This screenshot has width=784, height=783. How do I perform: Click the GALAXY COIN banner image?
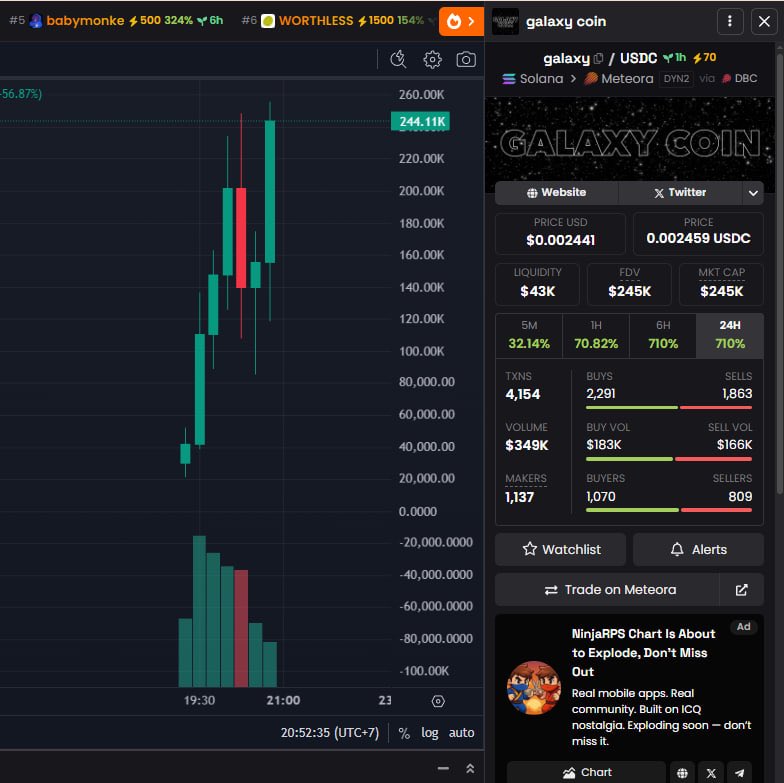(x=630, y=139)
